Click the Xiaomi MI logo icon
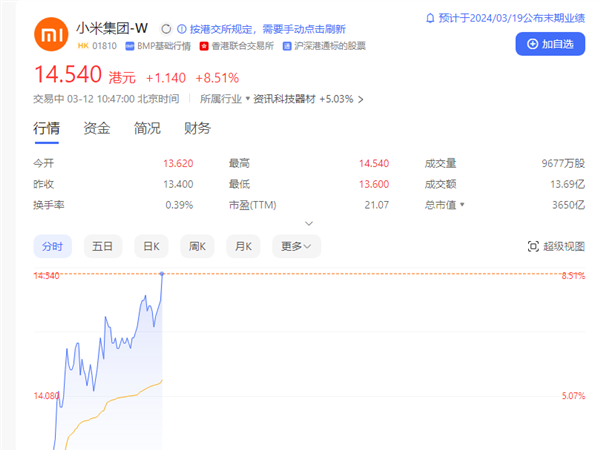The width and height of the screenshot is (600, 450). coord(49,36)
